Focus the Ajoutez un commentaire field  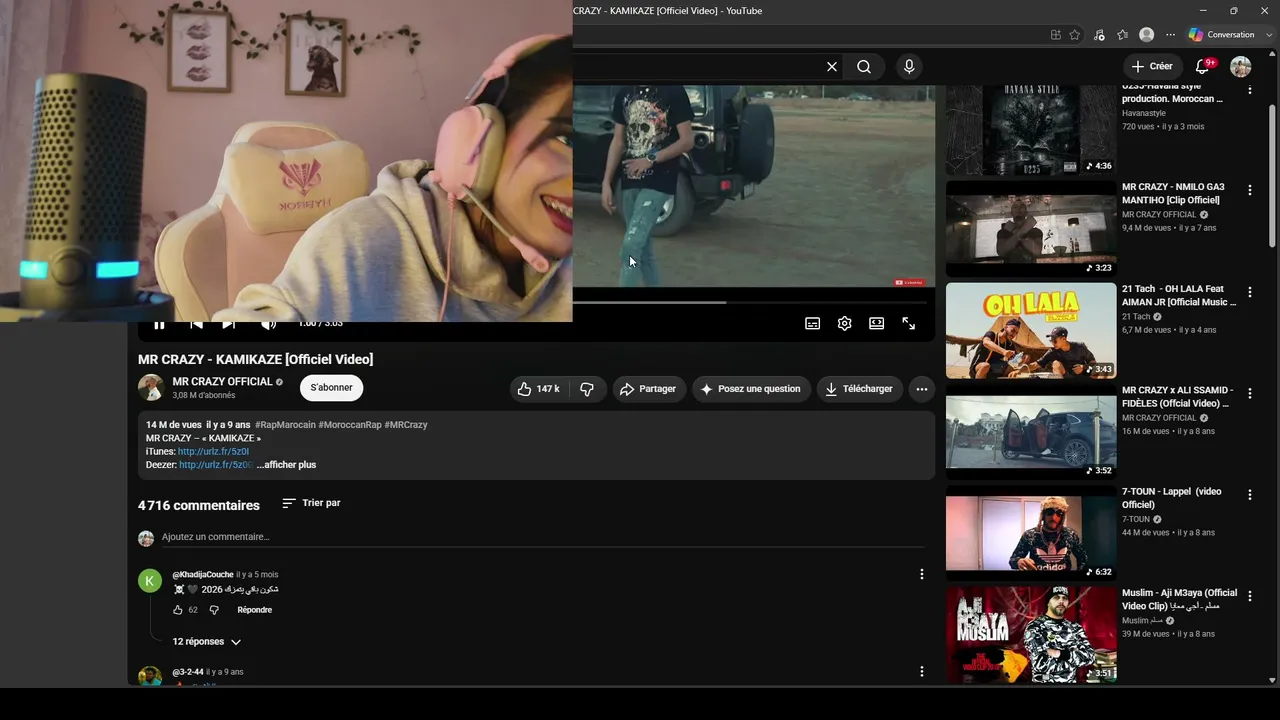coord(543,537)
